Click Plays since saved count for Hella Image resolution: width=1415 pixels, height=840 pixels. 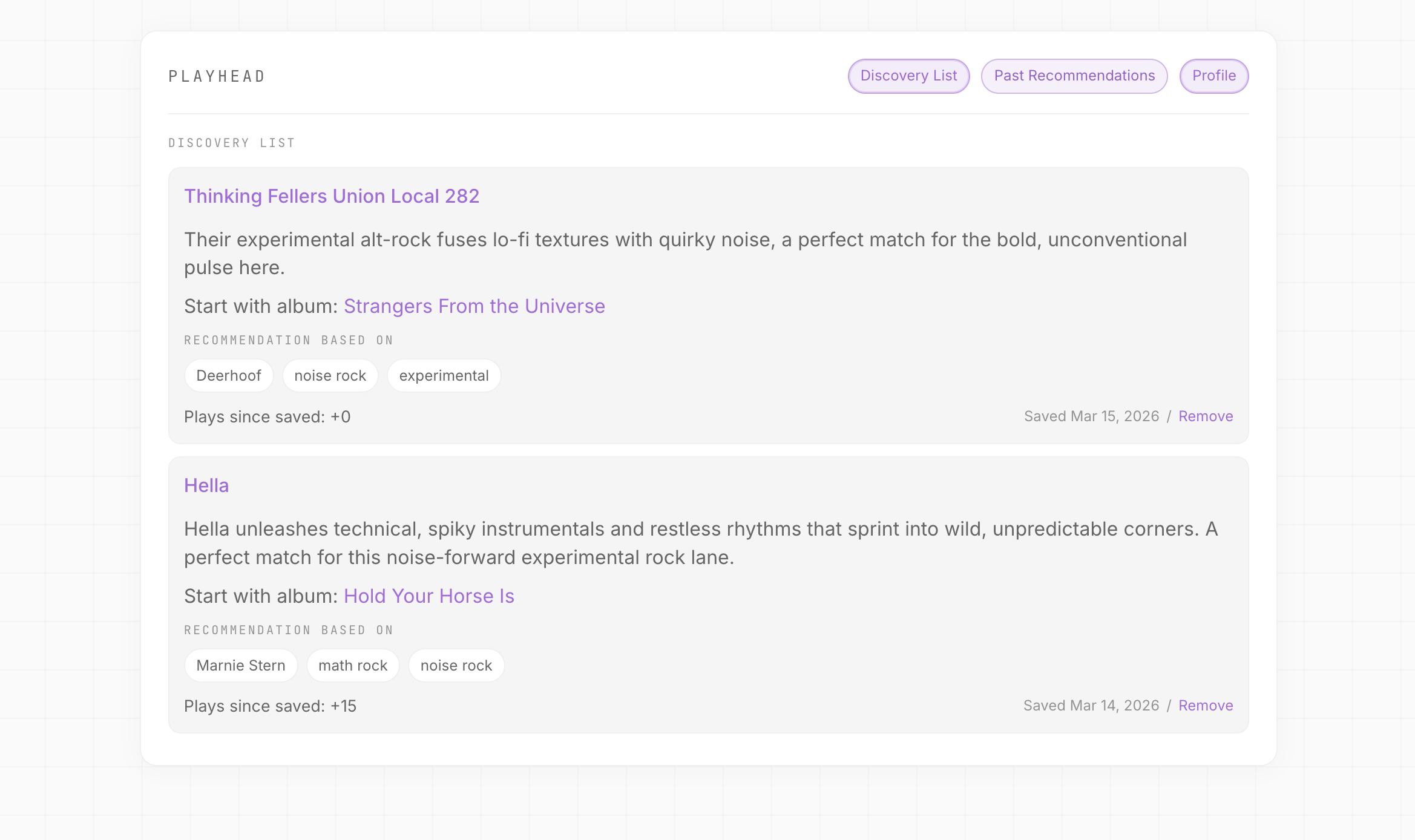(x=271, y=706)
